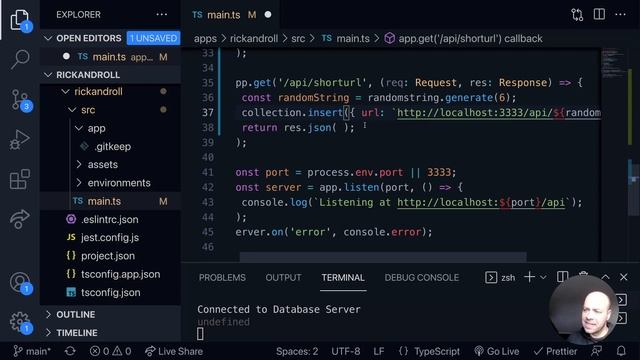Click Live Share in the status bar

[174, 351]
